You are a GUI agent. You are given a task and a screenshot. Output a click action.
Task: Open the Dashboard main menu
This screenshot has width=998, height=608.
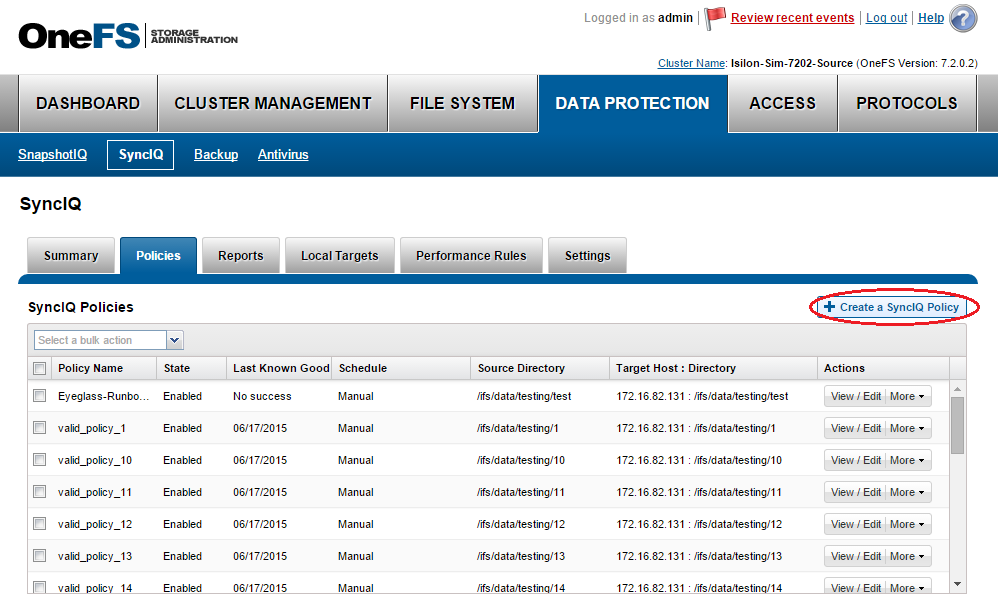pos(88,104)
